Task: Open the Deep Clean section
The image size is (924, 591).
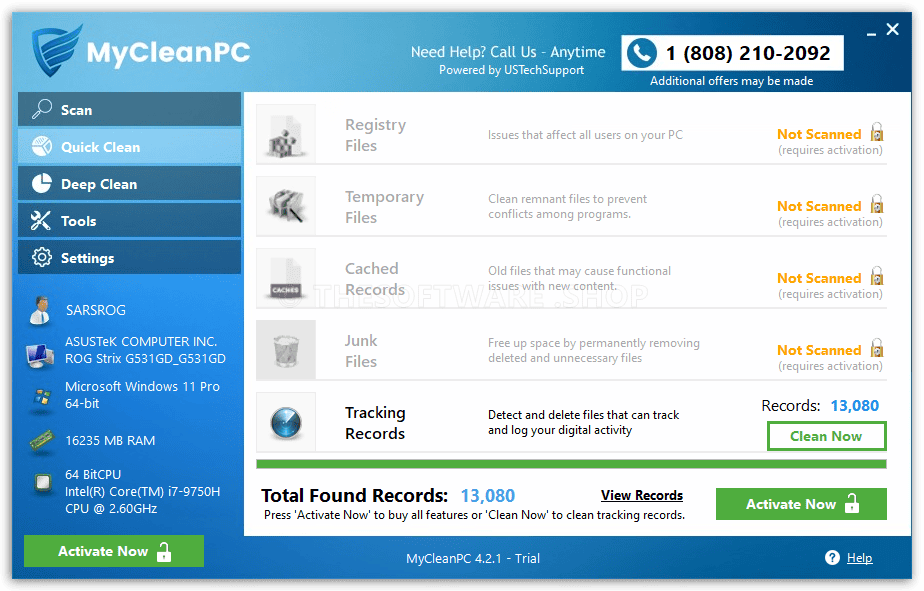Action: pyautogui.click(x=130, y=183)
